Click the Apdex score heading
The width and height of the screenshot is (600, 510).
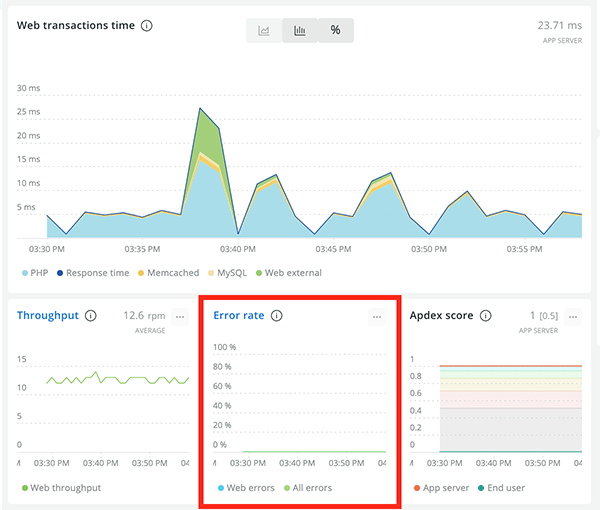[x=442, y=316]
